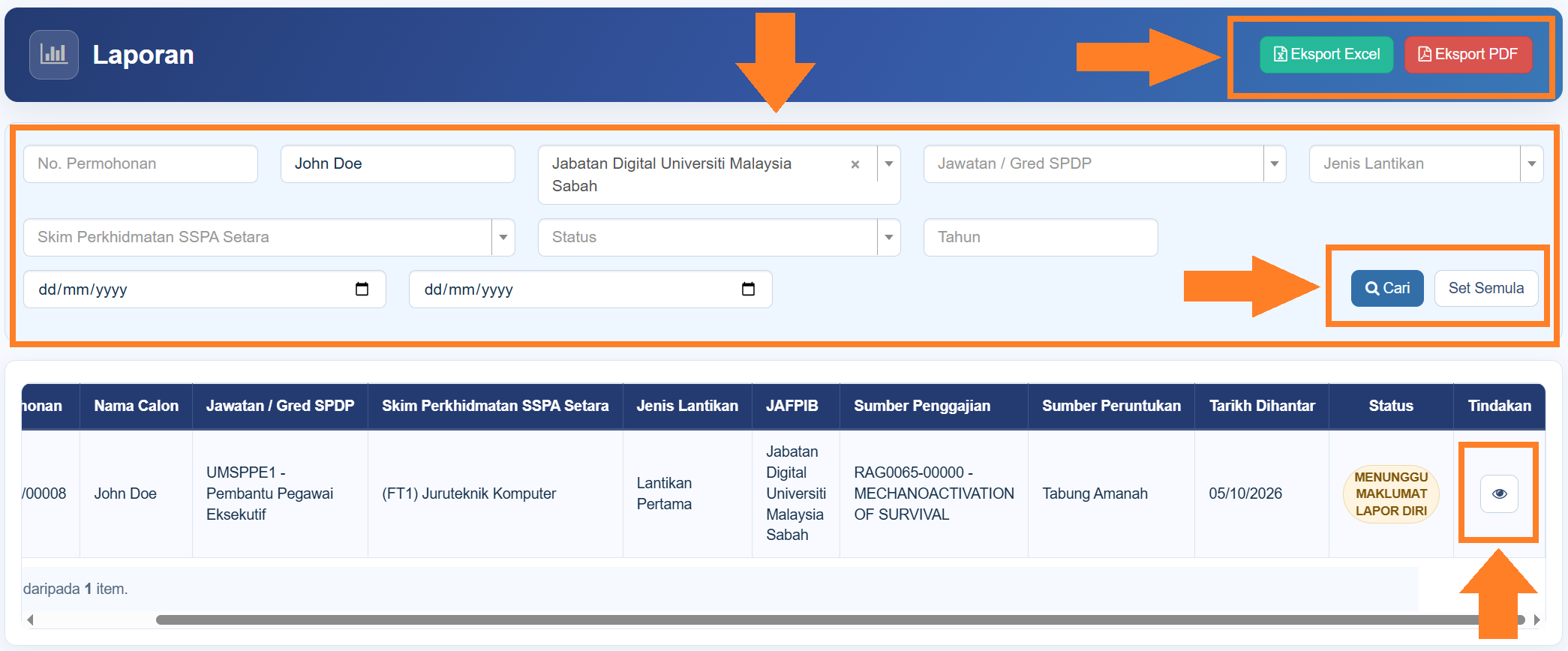Click the Jenis Lantikan column header

click(687, 406)
